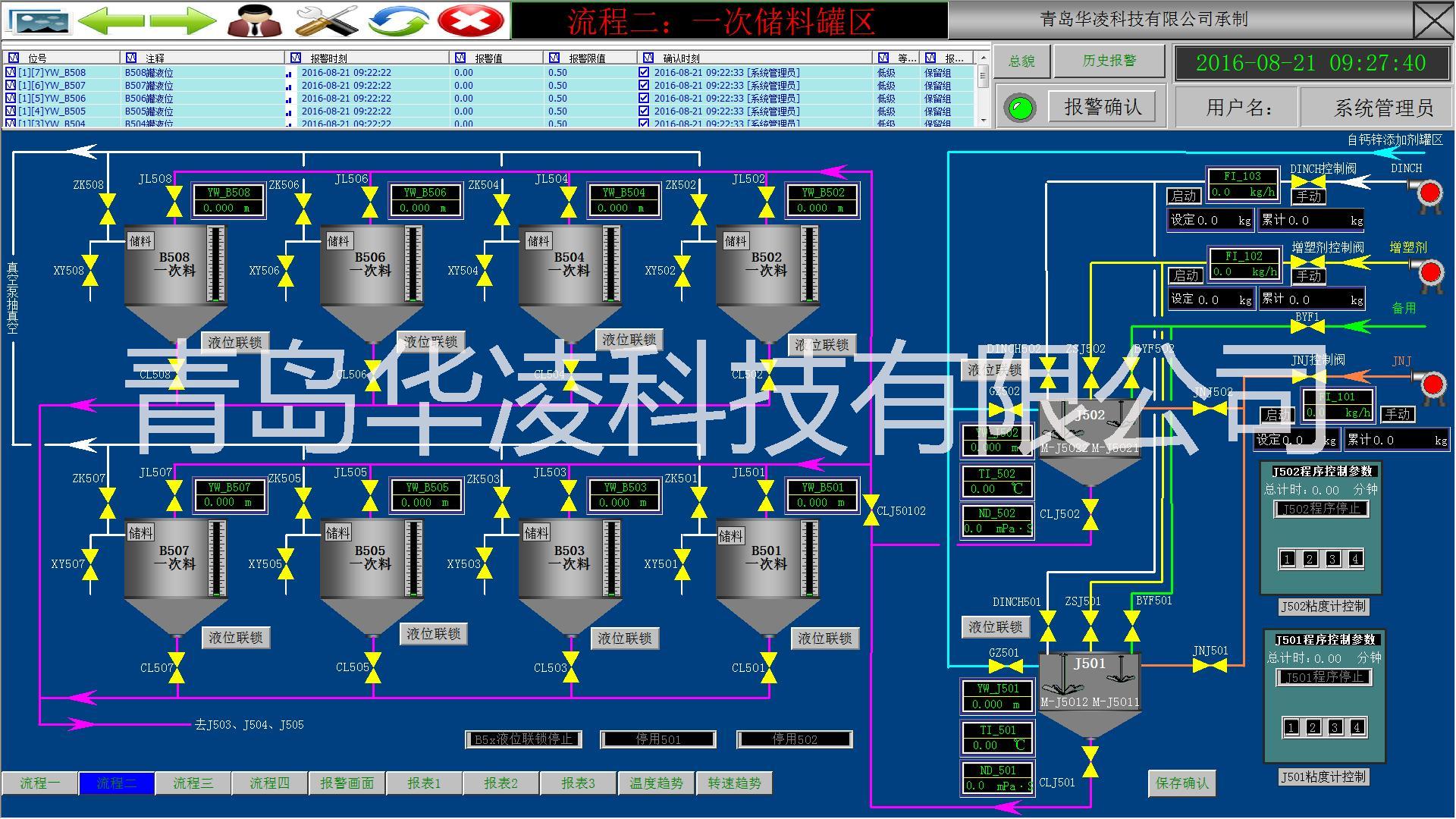Open the 历史报警 button
Viewport: 1456px width, 819px height.
tap(1109, 61)
